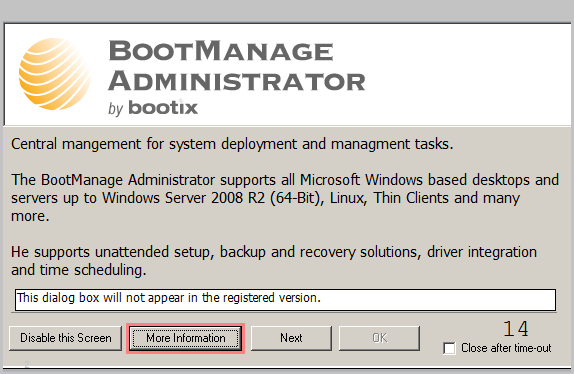574x374 pixels.
Task: Click the 'by bootix' branding text
Action: coord(153,108)
